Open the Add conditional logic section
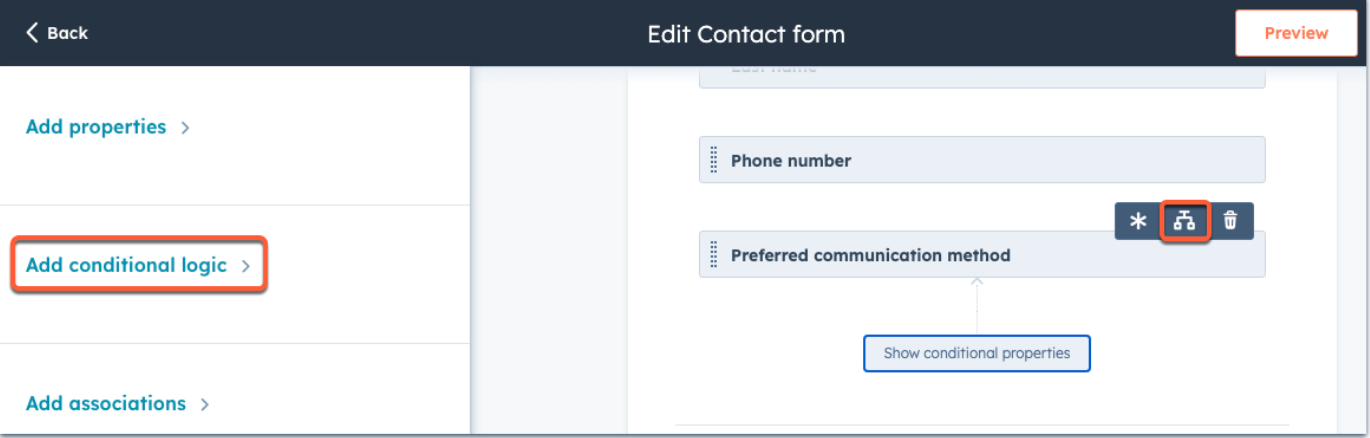This screenshot has height=438, width=1370. 126,265
